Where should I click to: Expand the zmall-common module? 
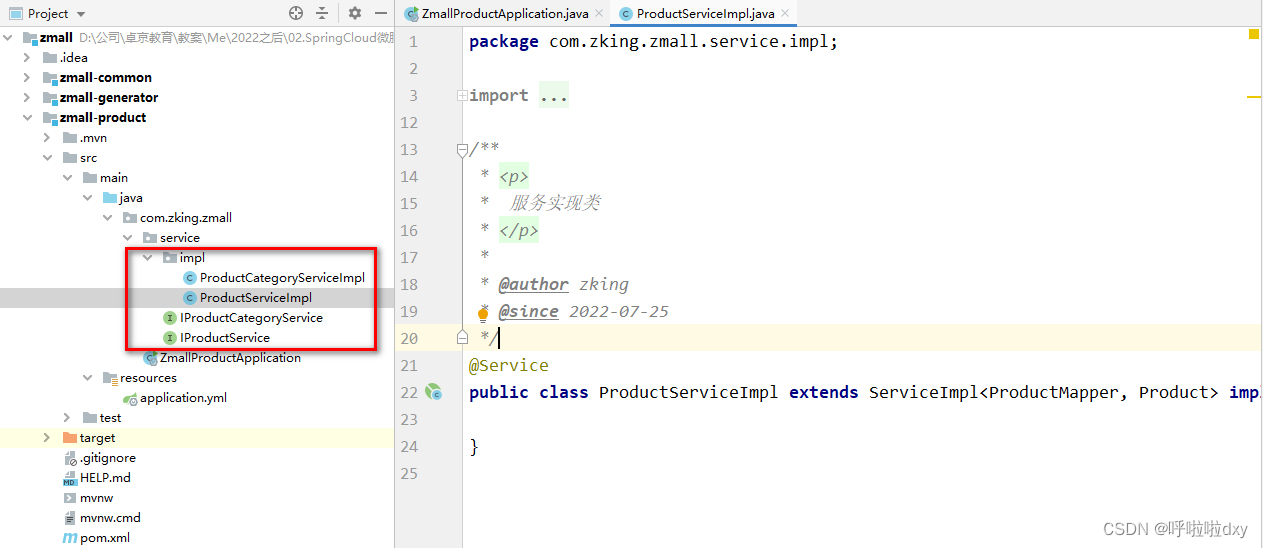27,78
